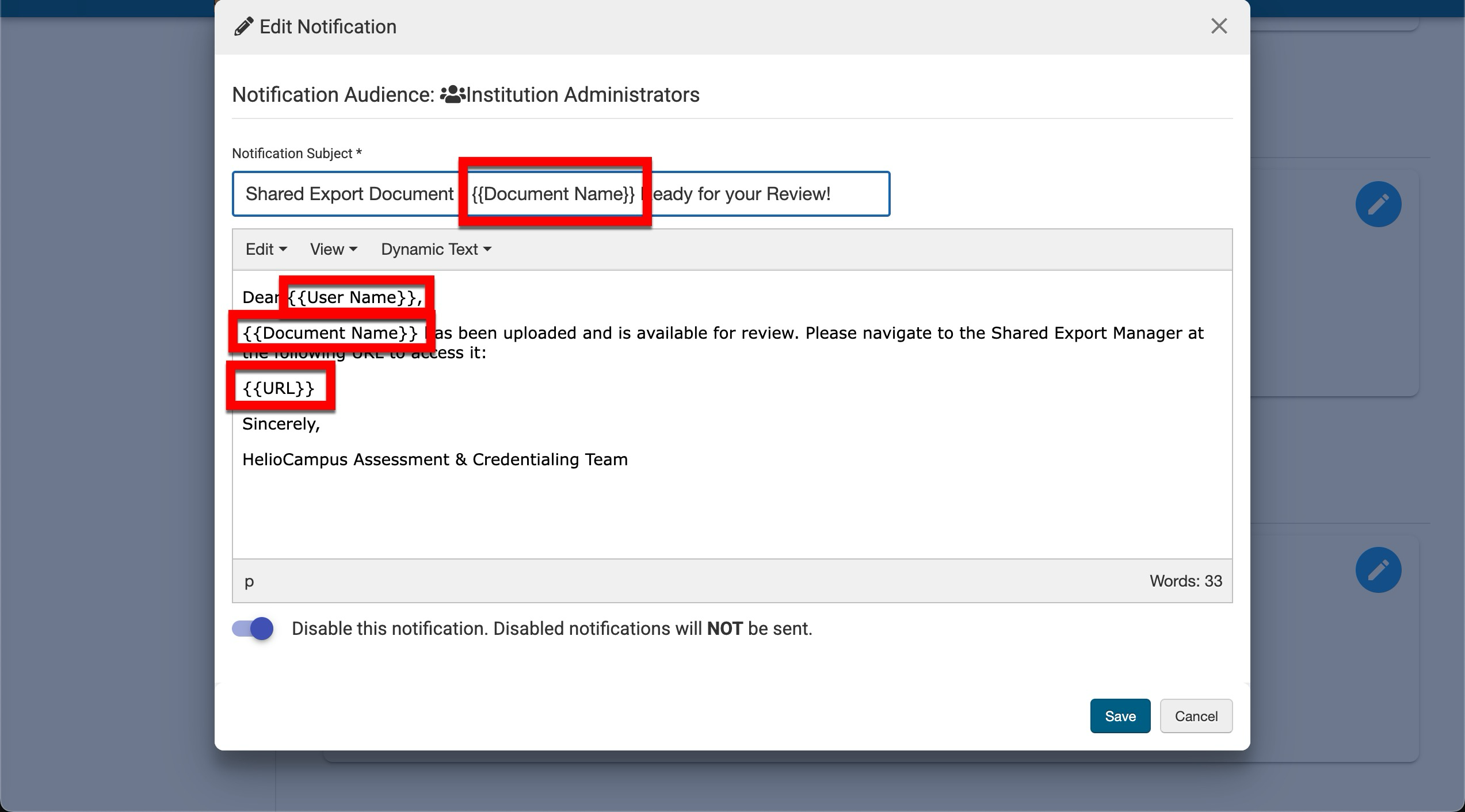The height and width of the screenshot is (812, 1465).
Task: Toggle the Disable this notification switch
Action: coord(253,629)
